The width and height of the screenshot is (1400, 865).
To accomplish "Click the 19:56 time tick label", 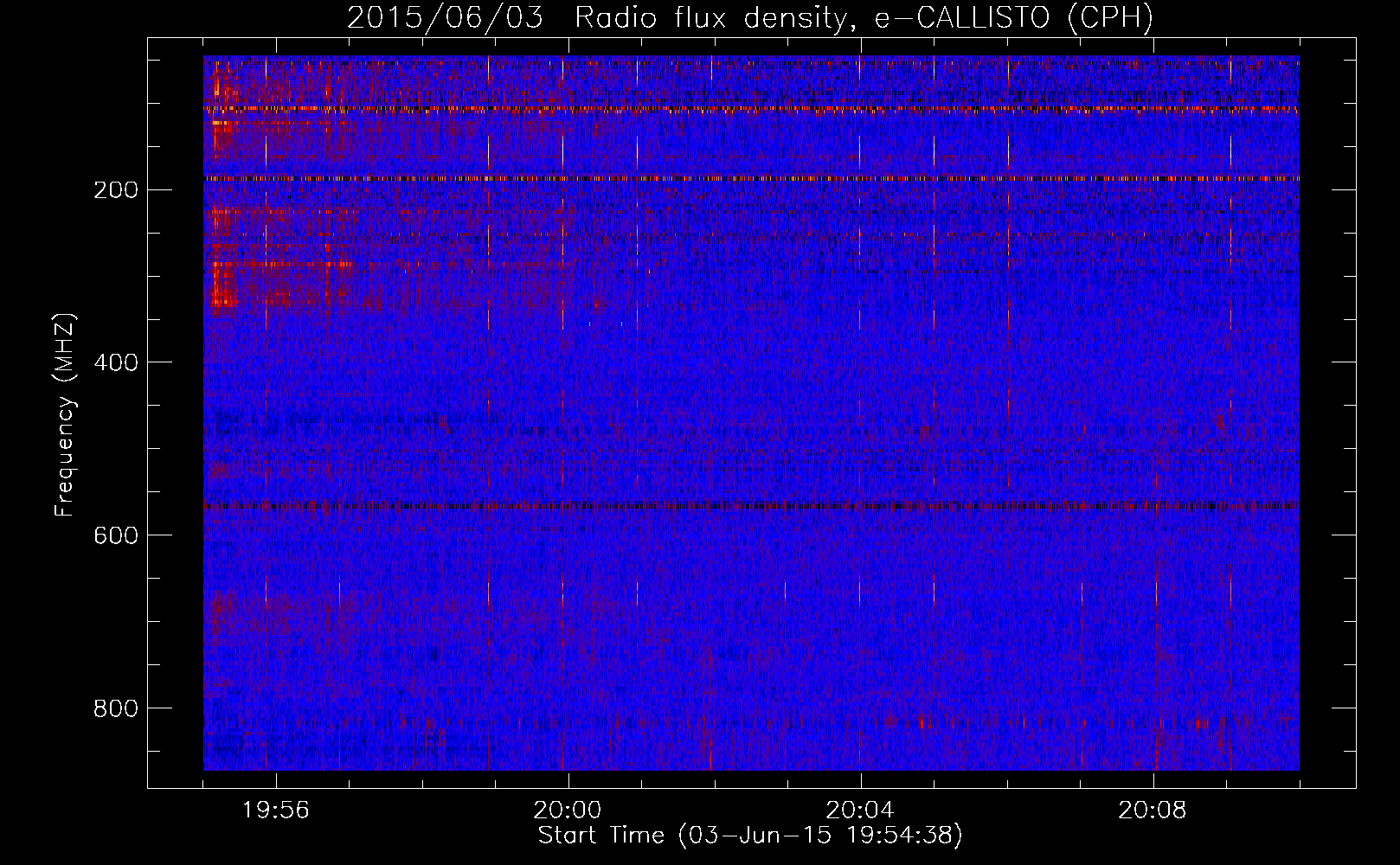I will tap(276, 811).
